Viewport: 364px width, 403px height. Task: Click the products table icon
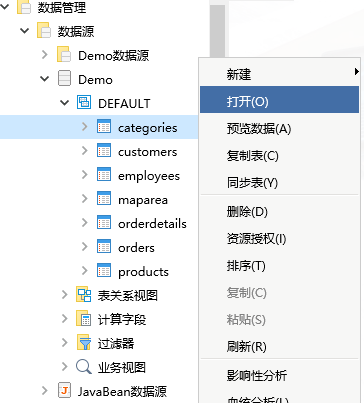pos(104,271)
